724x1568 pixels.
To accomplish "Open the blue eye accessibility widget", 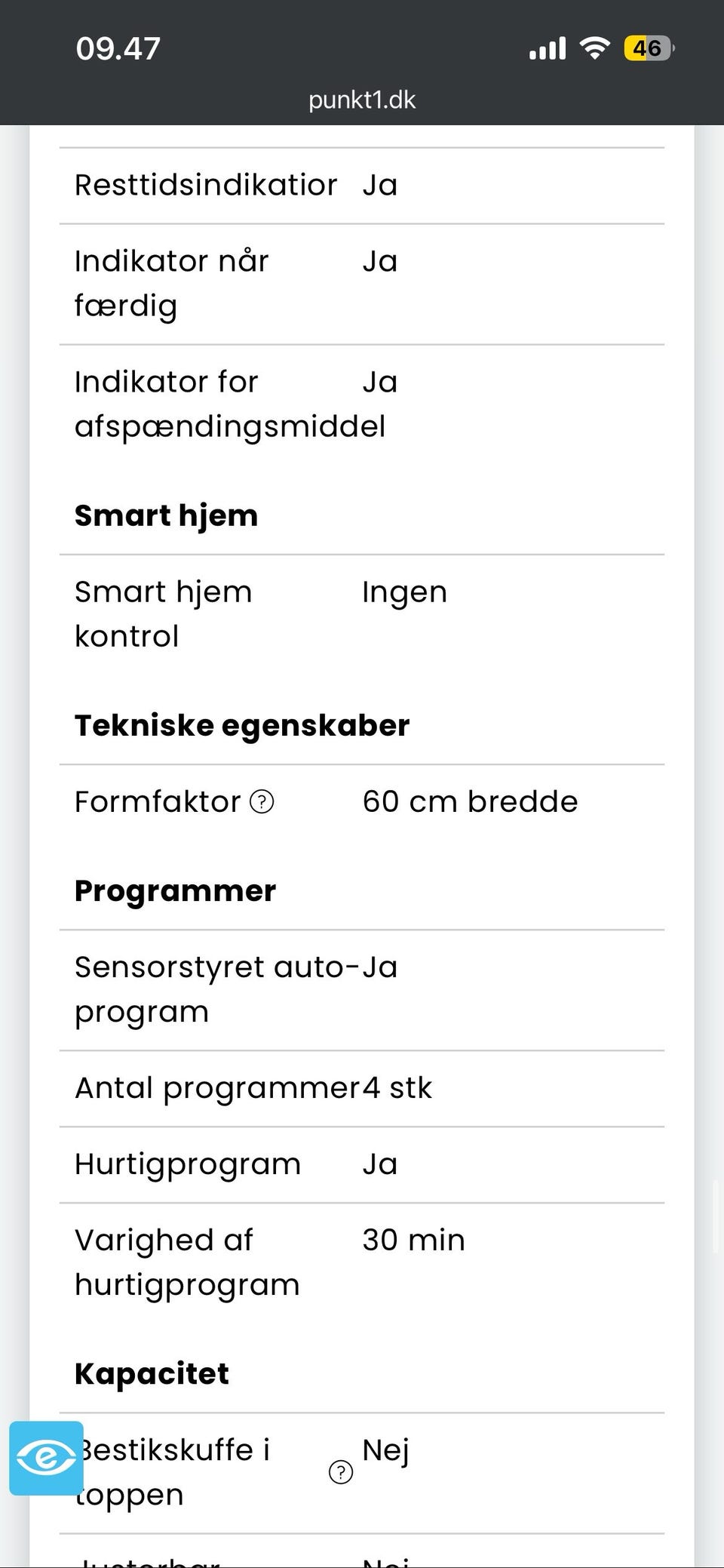I will pos(47,1458).
